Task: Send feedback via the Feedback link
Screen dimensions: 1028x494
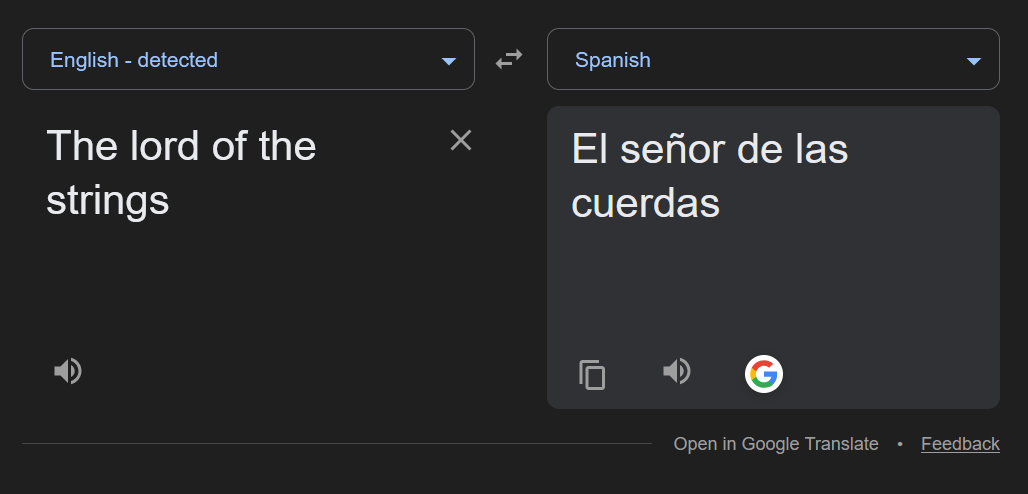Action: (960, 444)
